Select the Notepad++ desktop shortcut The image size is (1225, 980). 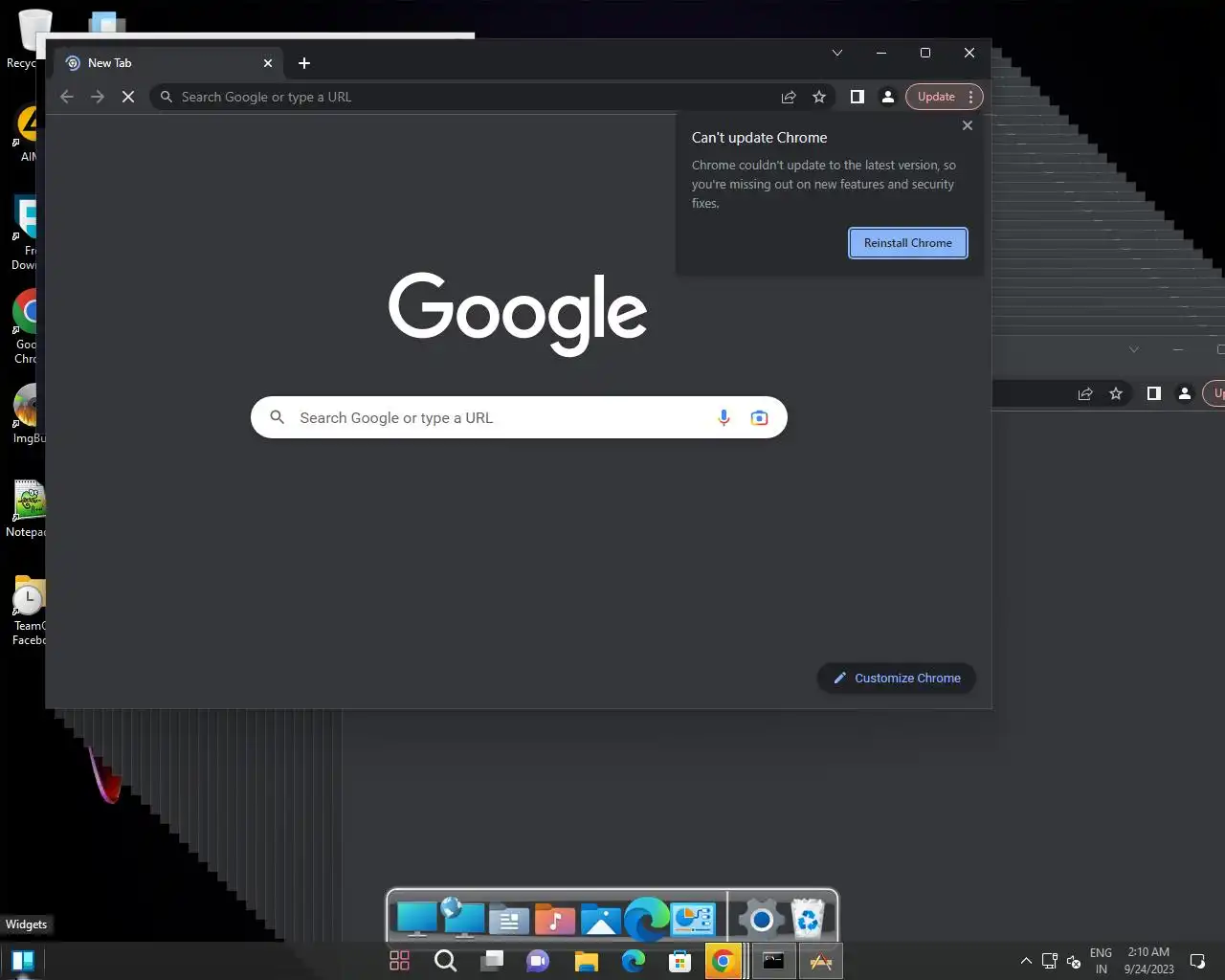point(27,509)
